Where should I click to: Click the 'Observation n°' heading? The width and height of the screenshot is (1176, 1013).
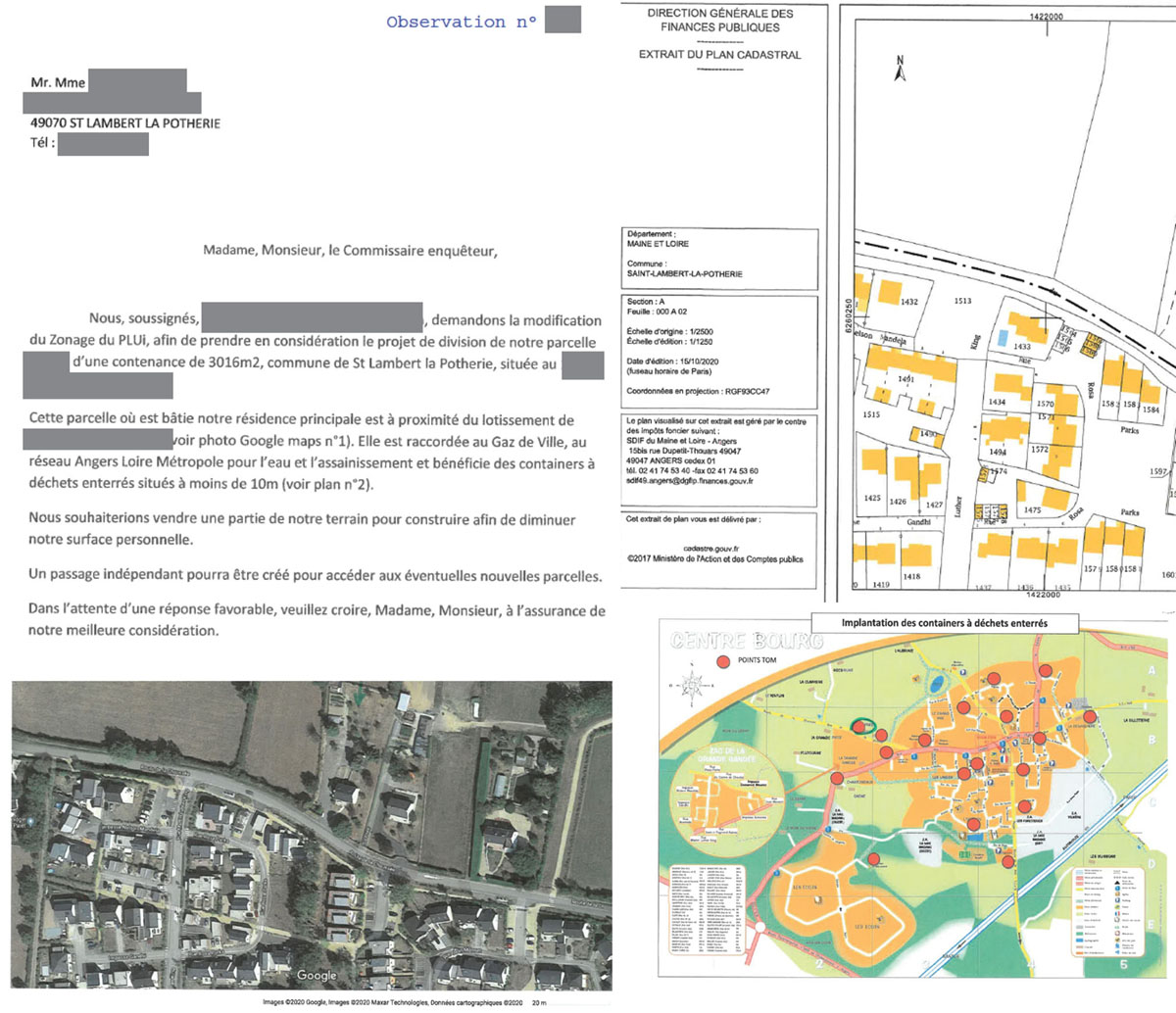coord(461,22)
